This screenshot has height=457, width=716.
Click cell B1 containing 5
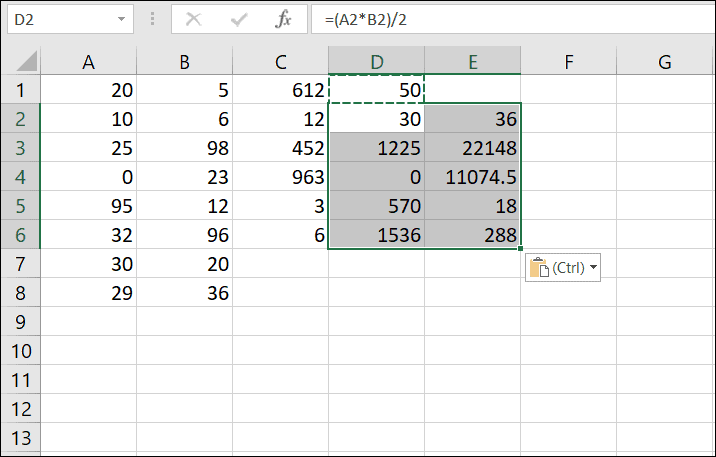184,89
